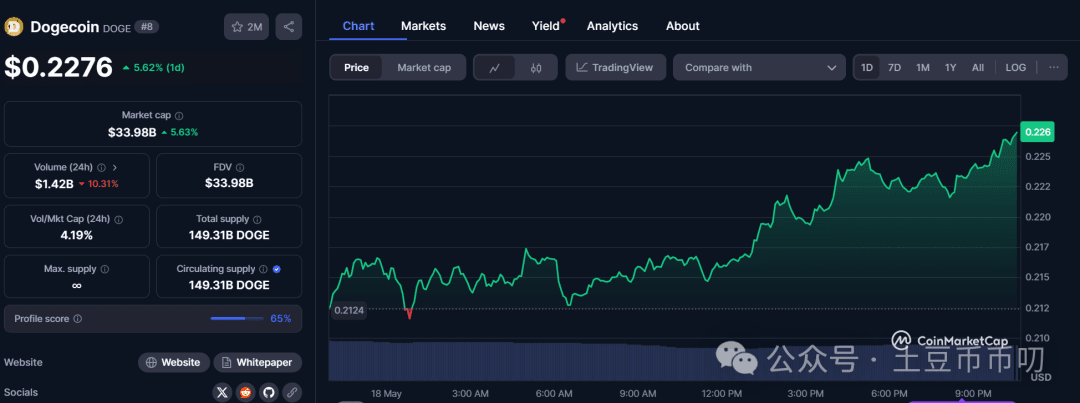Show Max. supply info icon

105,269
